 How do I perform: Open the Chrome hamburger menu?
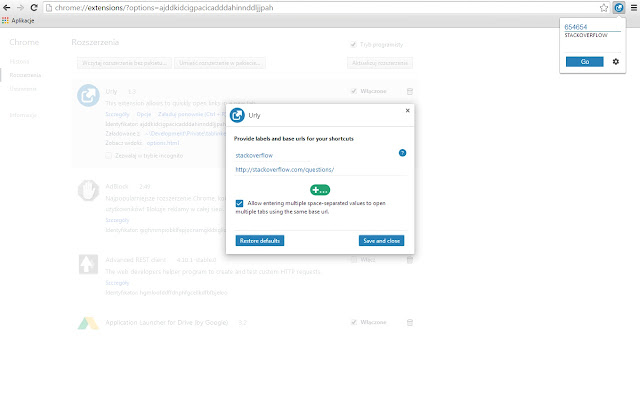click(634, 8)
